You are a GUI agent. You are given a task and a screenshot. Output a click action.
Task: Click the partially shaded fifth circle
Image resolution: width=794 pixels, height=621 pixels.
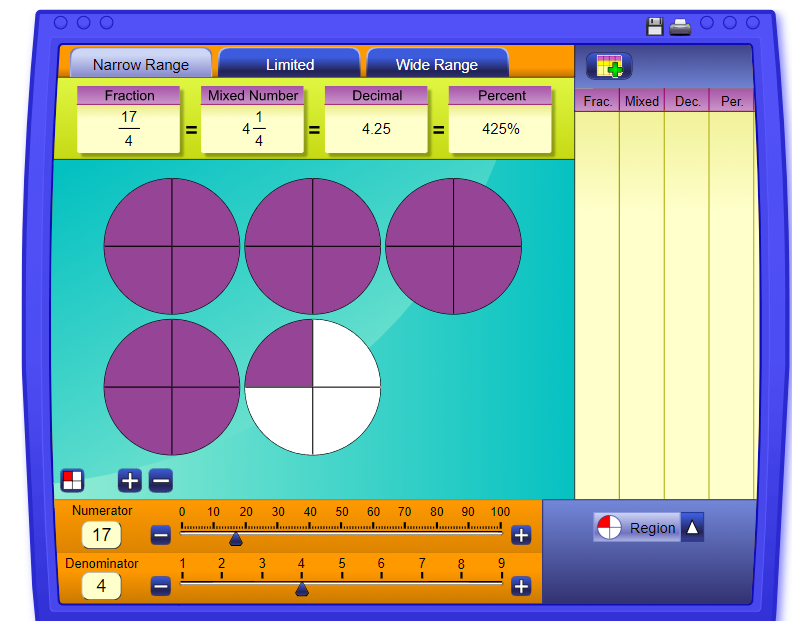click(313, 388)
